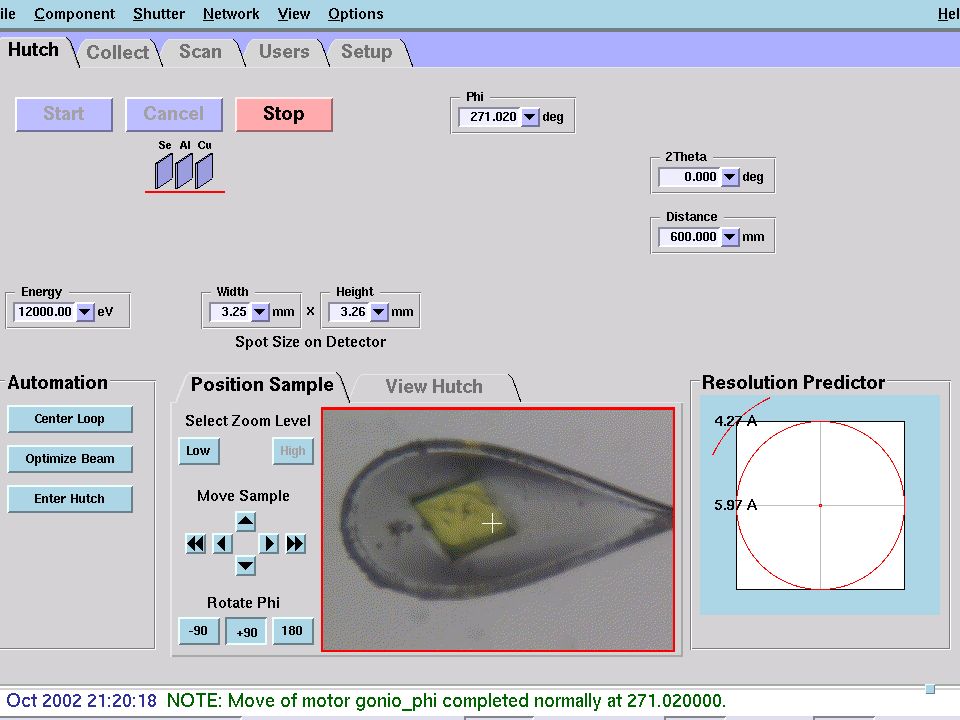Toggle the Se filter foil icon
960x720 pixels.
(x=163, y=171)
